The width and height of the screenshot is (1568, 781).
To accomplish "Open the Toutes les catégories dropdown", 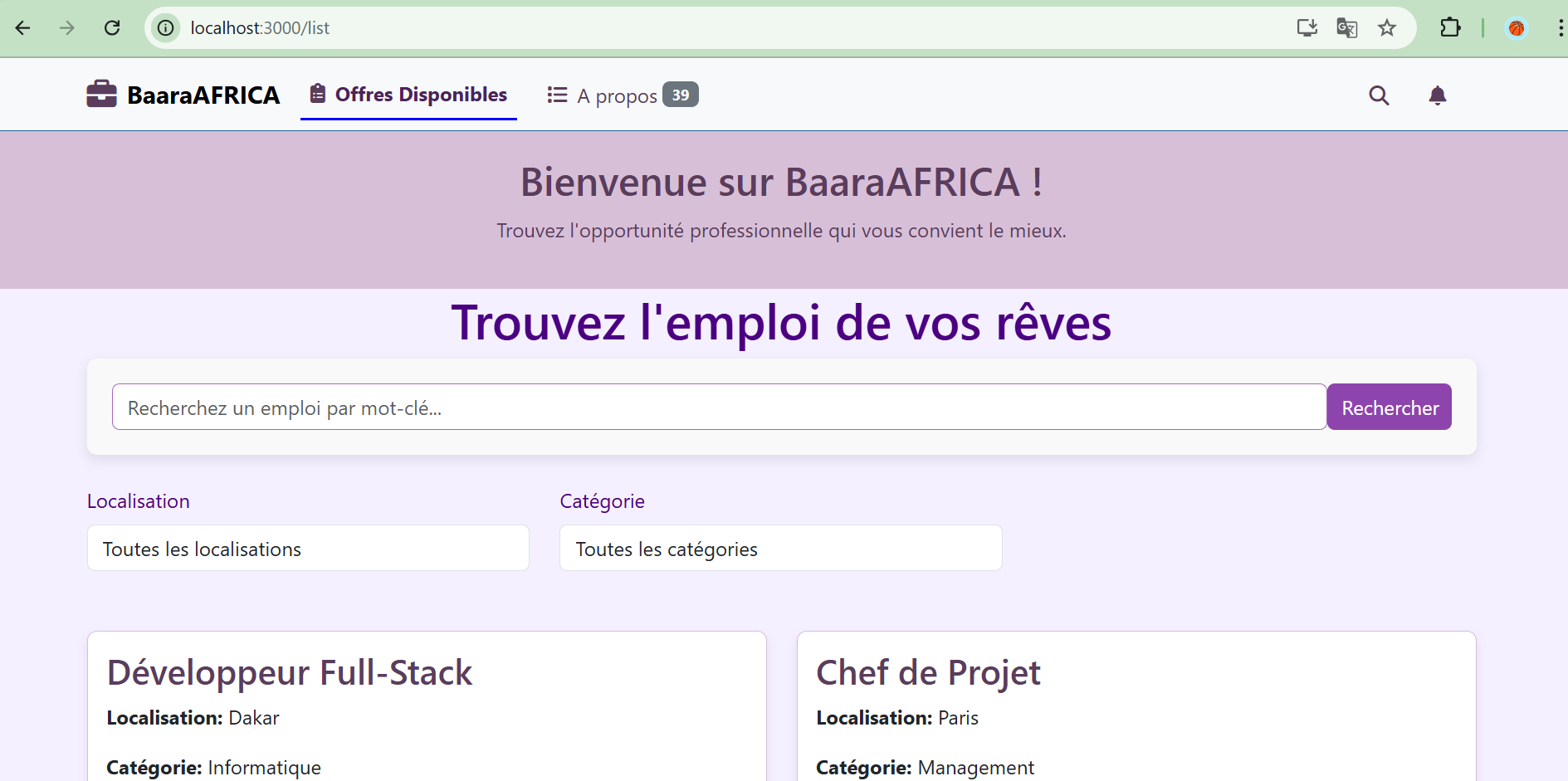I will [x=781, y=548].
